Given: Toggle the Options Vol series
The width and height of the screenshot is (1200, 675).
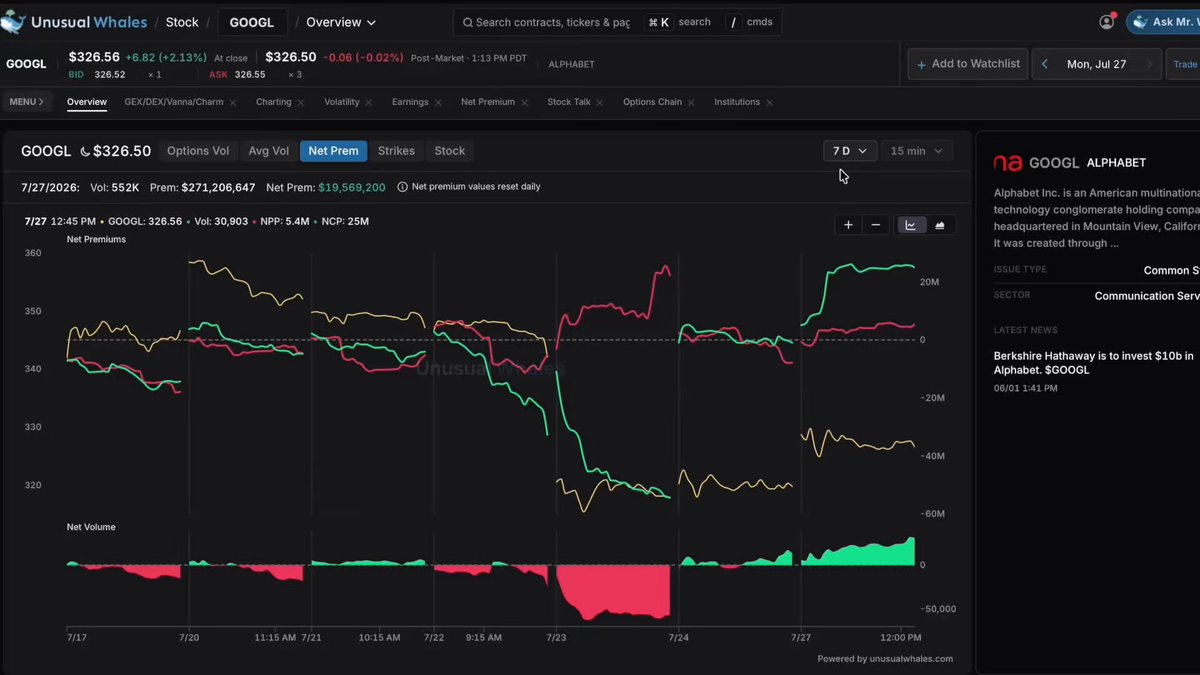Looking at the screenshot, I should click(198, 151).
